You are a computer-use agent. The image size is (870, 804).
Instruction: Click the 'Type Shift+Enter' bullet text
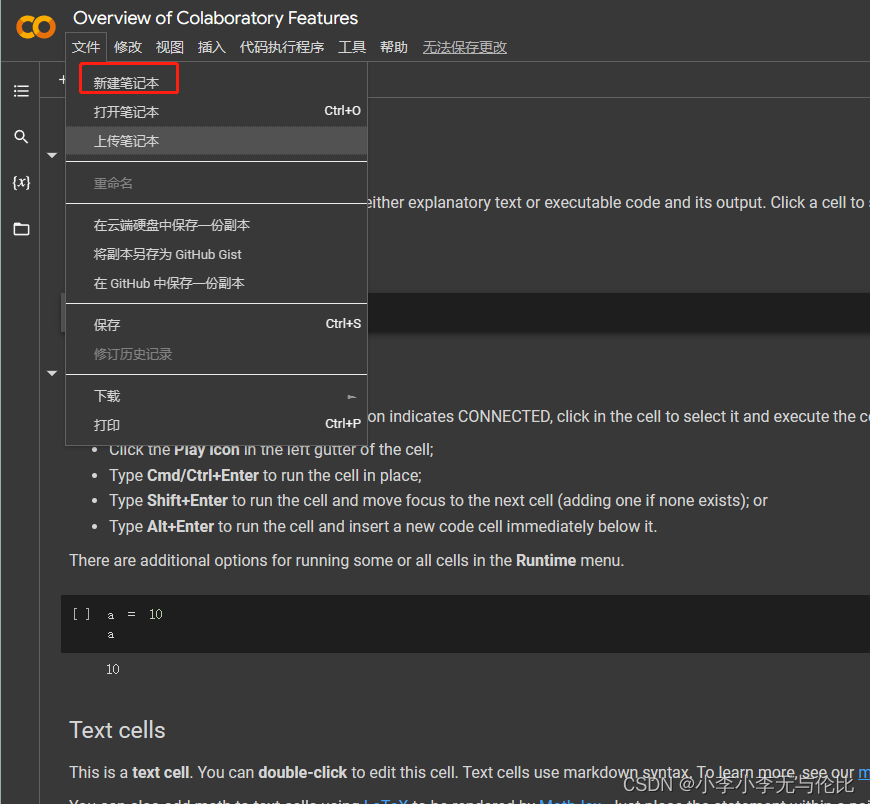(438, 500)
